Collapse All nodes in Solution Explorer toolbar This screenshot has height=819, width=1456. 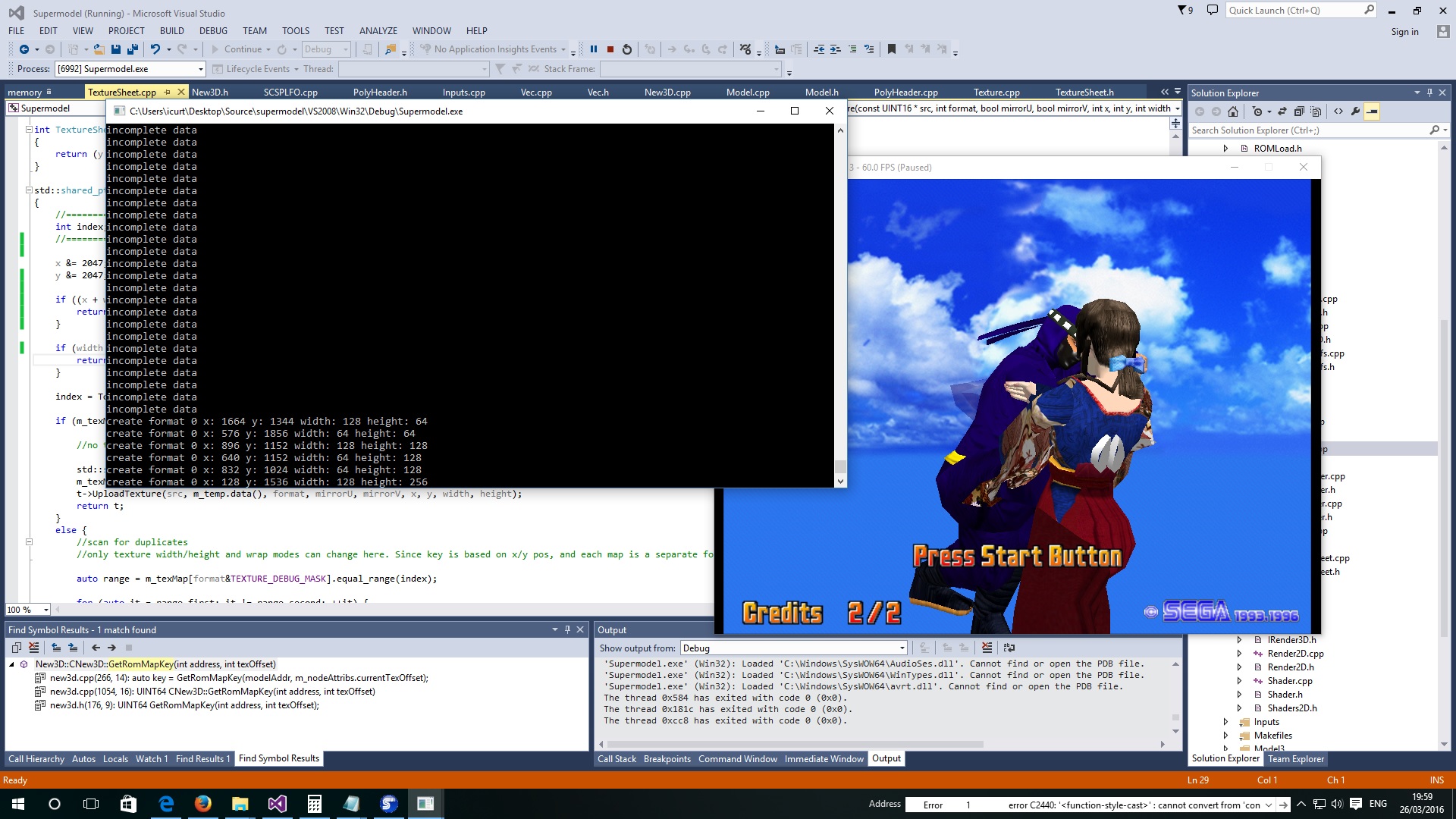point(1299,111)
